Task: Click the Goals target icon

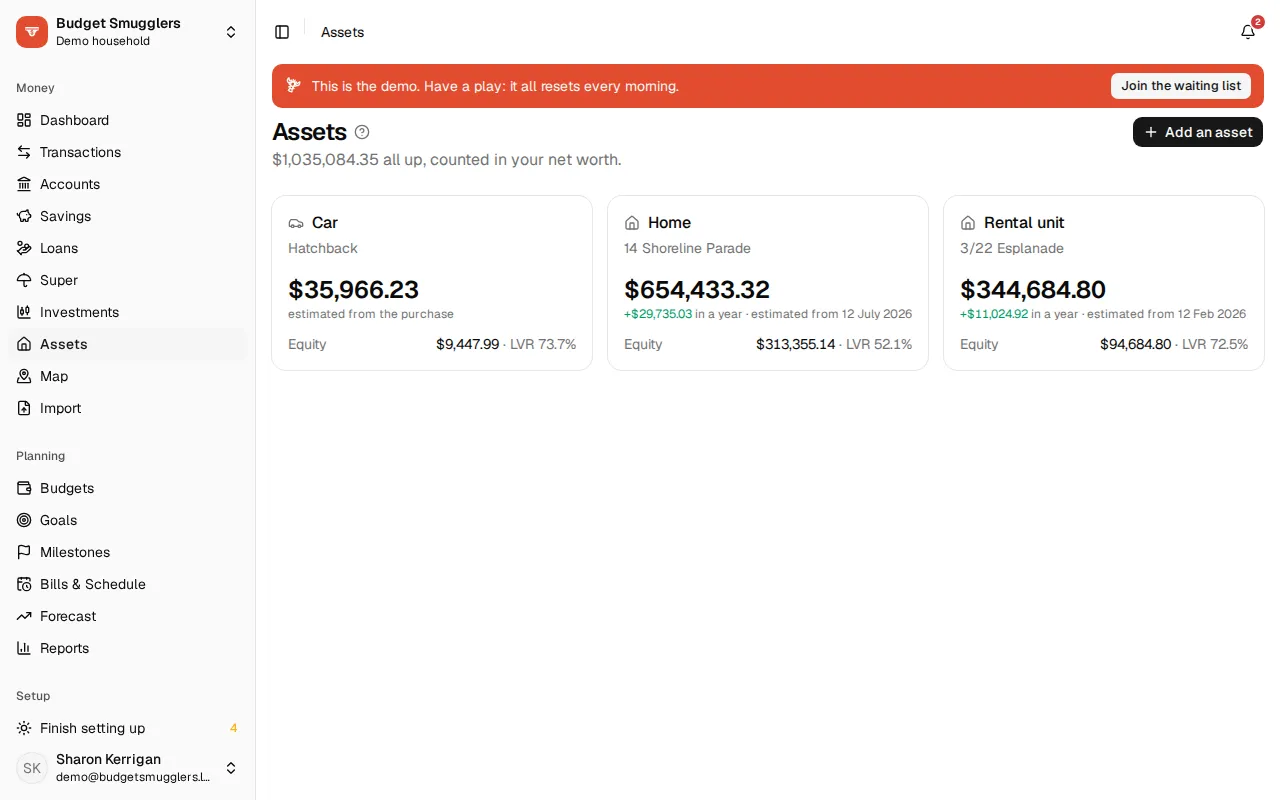Action: (x=24, y=520)
